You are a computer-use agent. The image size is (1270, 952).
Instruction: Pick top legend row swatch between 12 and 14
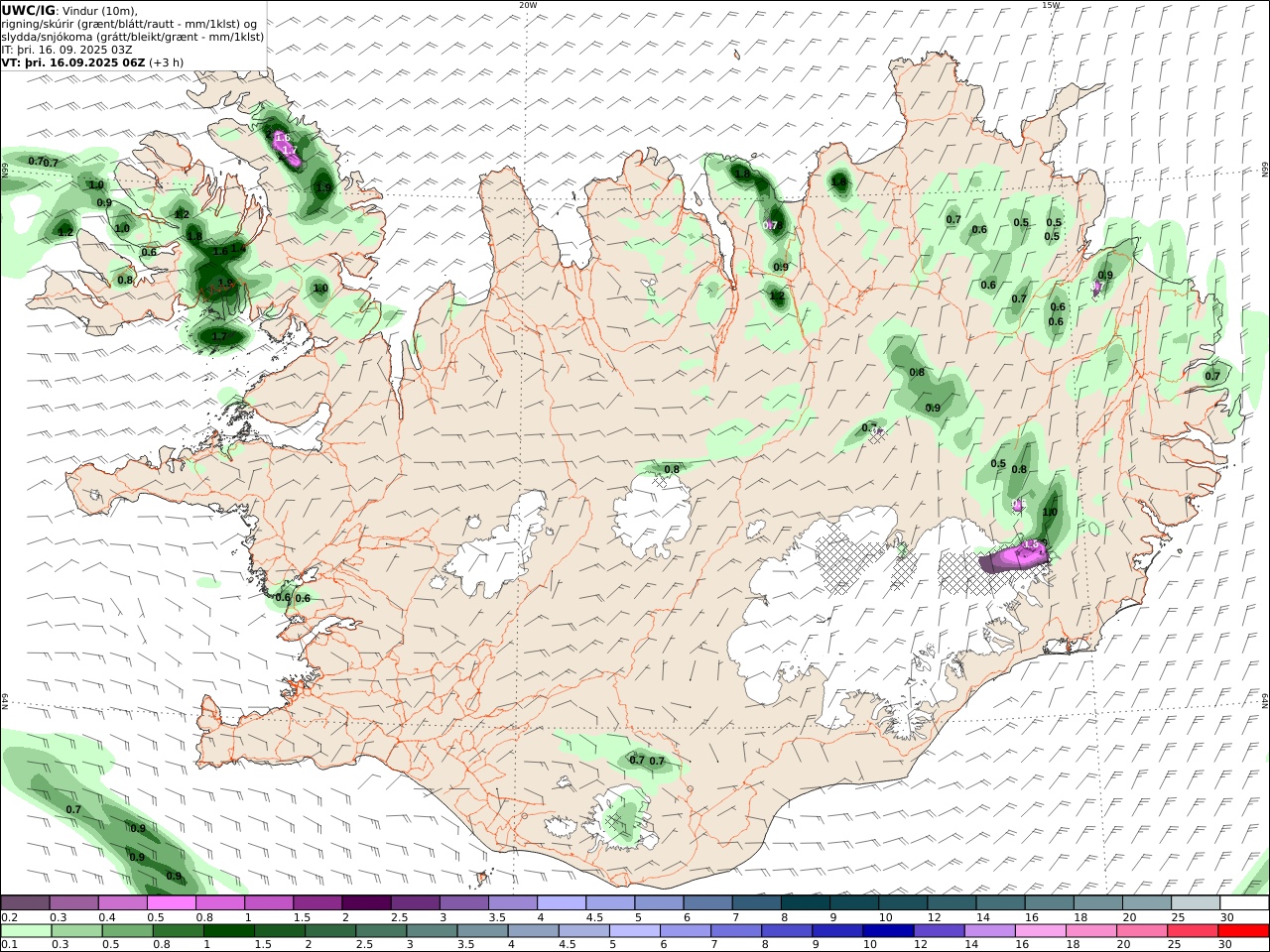[951, 902]
